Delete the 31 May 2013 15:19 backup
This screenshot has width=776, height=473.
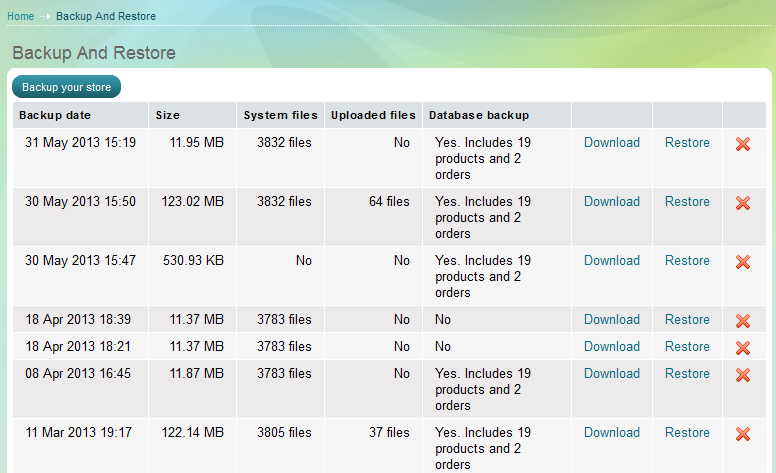tap(743, 144)
